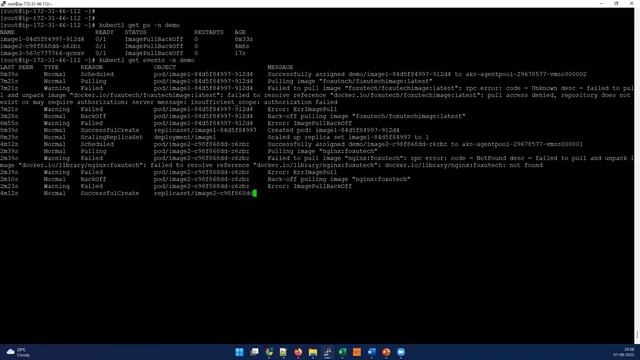640x360 pixels.
Task: Click the green terminal cursor block
Action: (x=255, y=193)
